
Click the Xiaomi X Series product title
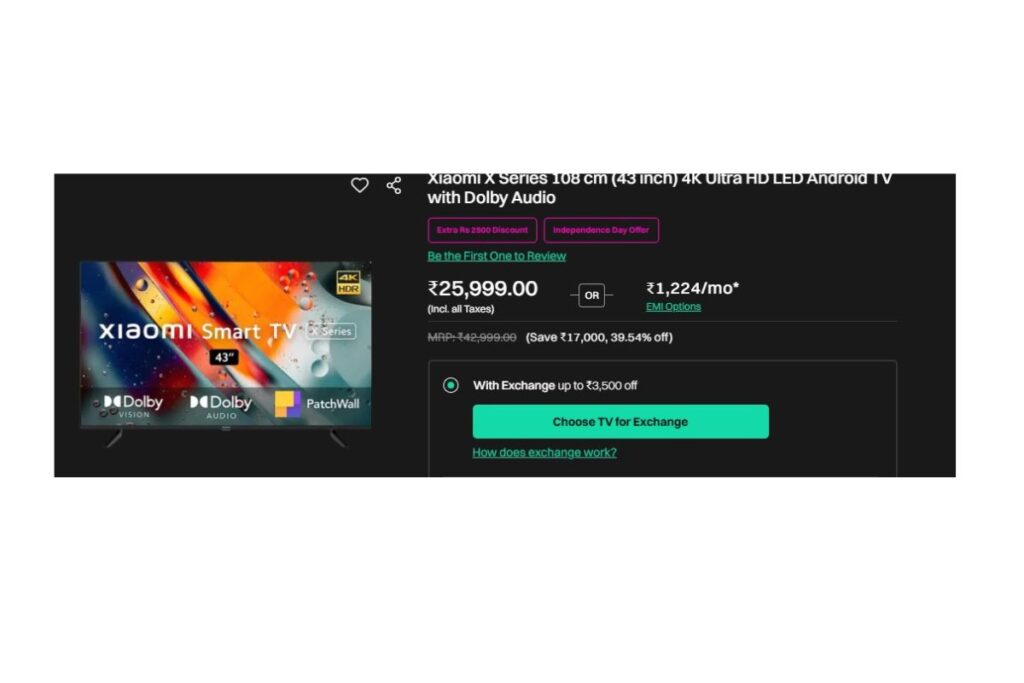pos(660,189)
